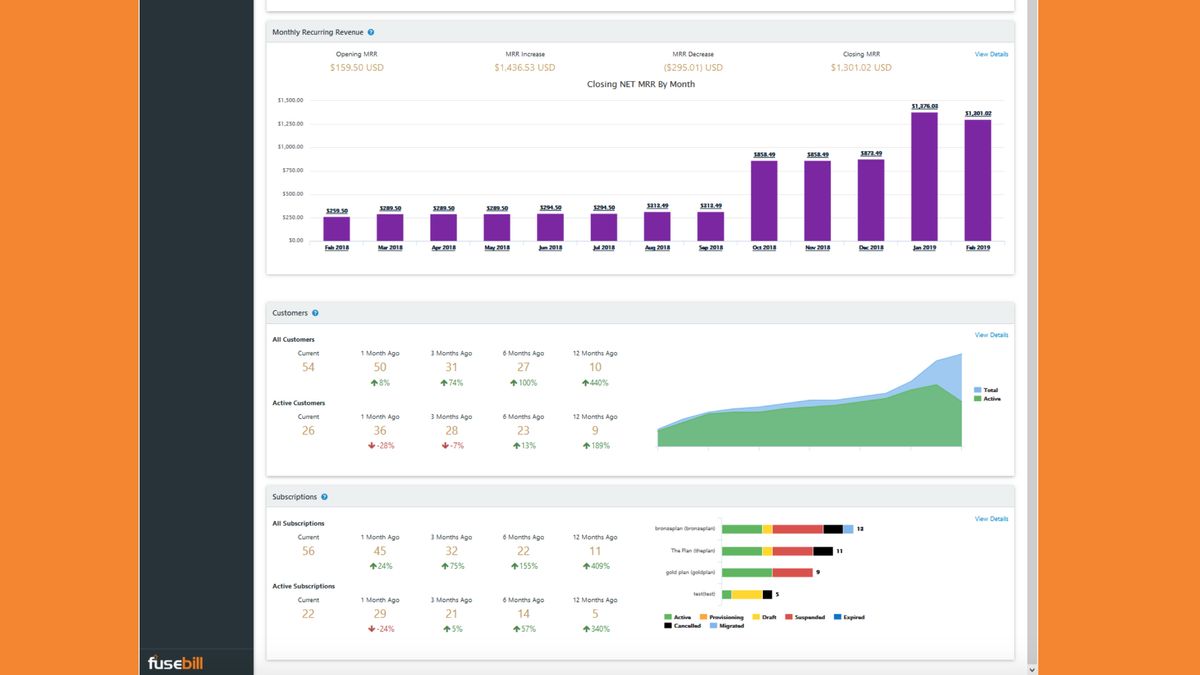Click All Customers 1 Month Ago value 50
1200x675 pixels.
click(380, 367)
